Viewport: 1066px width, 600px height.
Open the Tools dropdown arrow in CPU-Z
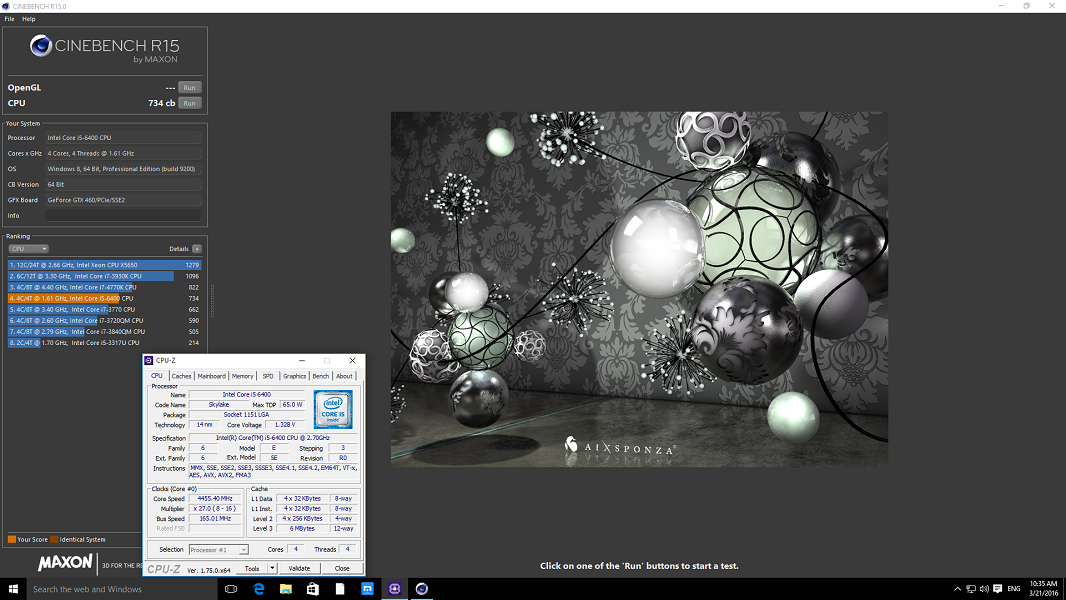[273, 568]
